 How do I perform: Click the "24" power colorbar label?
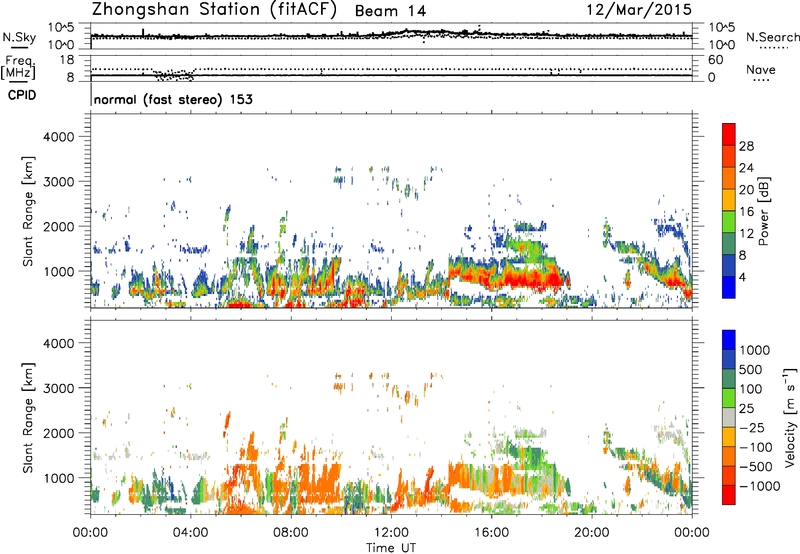[x=746, y=168]
